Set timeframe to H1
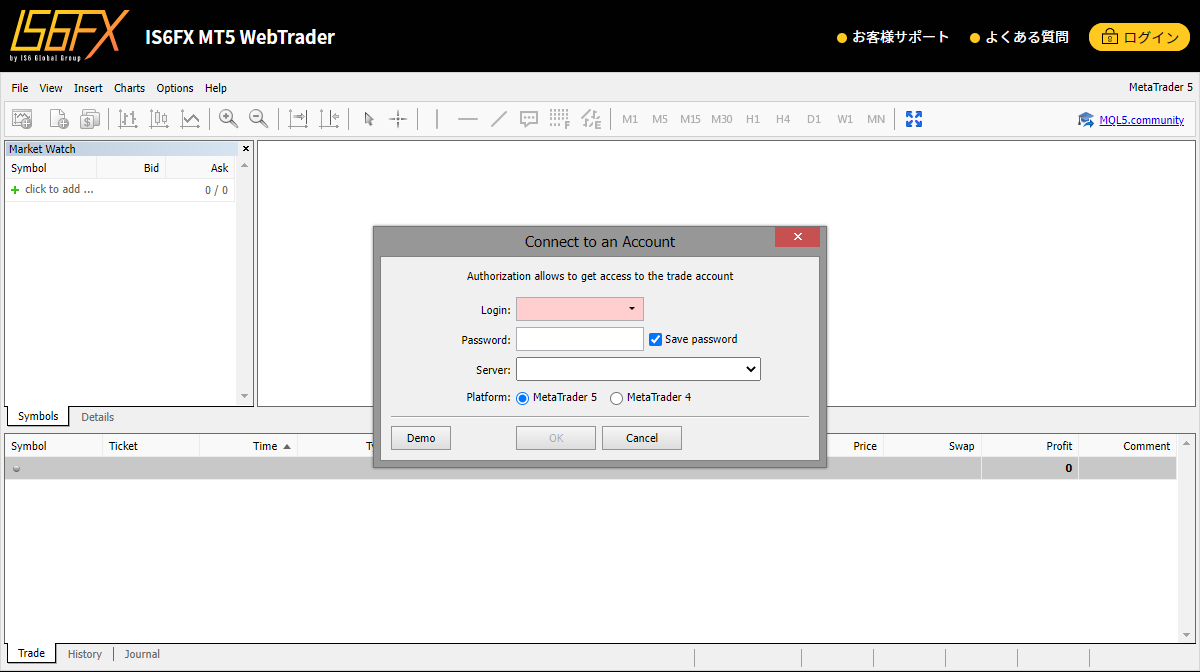1200x672 pixels. [753, 119]
